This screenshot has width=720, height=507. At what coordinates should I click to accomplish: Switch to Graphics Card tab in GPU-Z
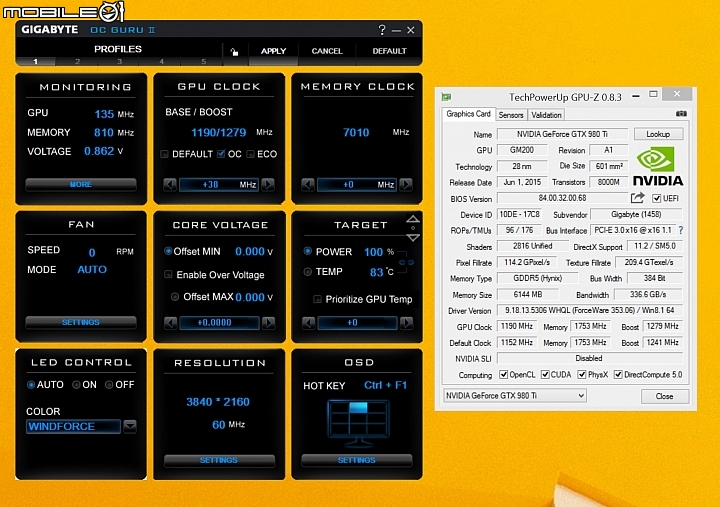click(468, 114)
